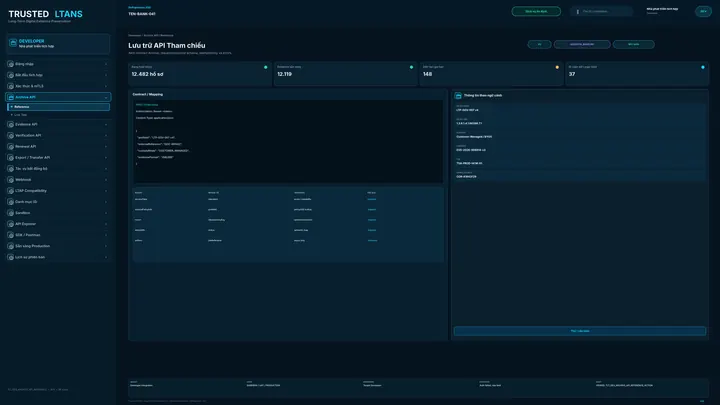Click the LTAP Compatibility icon
Image resolution: width=720 pixels, height=405 pixels.
(x=11, y=191)
